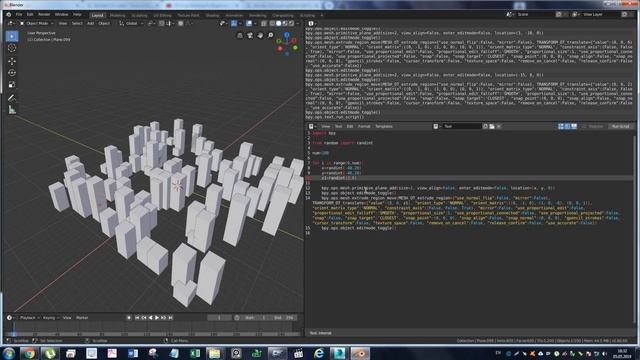
Task: Switch to wireframe viewport shading
Action: click(272, 24)
